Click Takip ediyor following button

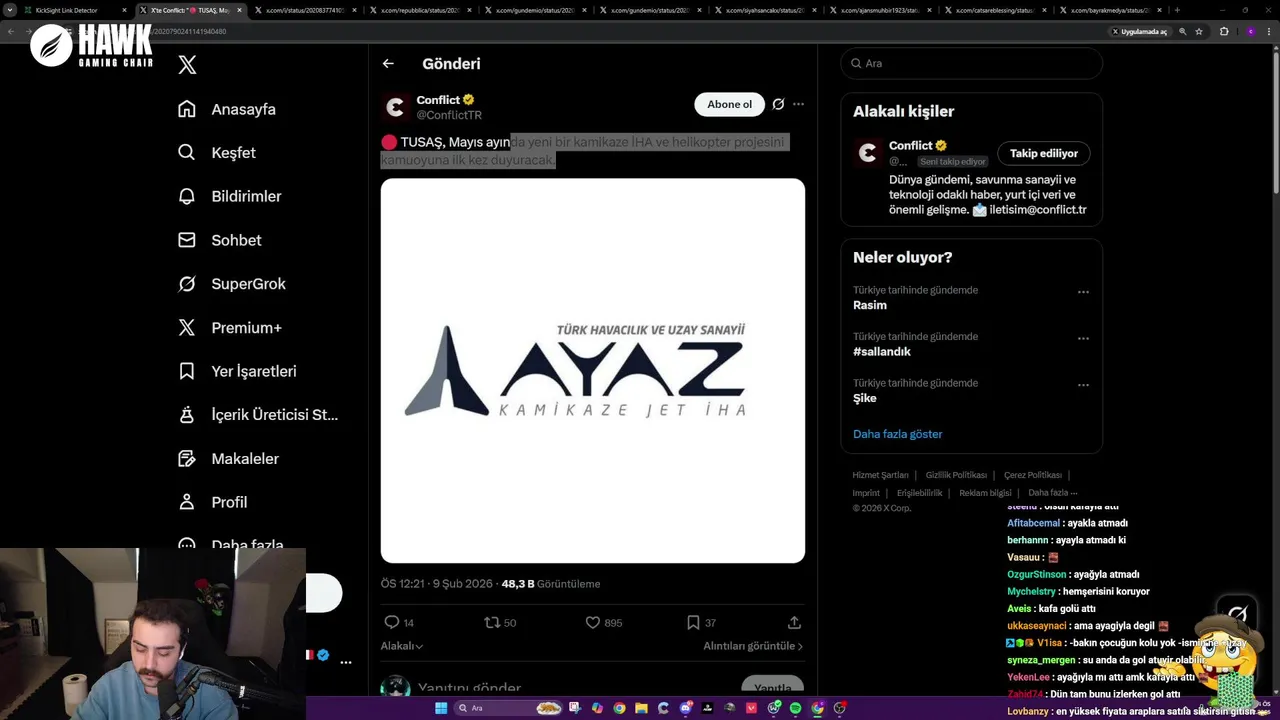[x=1043, y=153]
